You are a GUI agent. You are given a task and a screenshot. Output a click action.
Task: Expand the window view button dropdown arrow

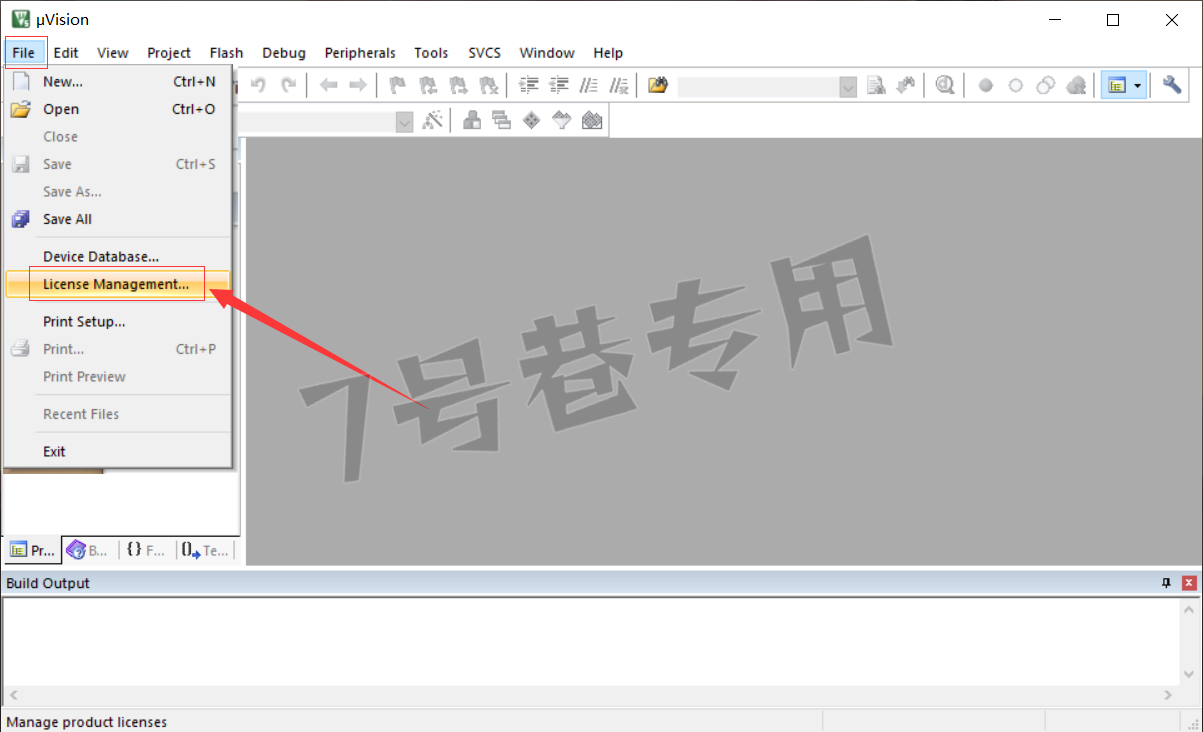1138,85
